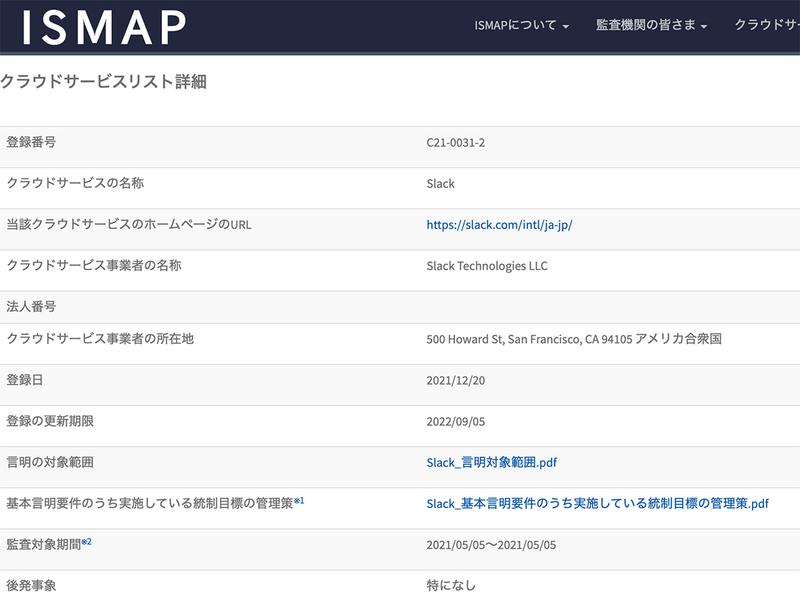The image size is (800, 600).
Task: Open the 監査機関の皆さま dropdown menu
Action: tap(651, 25)
